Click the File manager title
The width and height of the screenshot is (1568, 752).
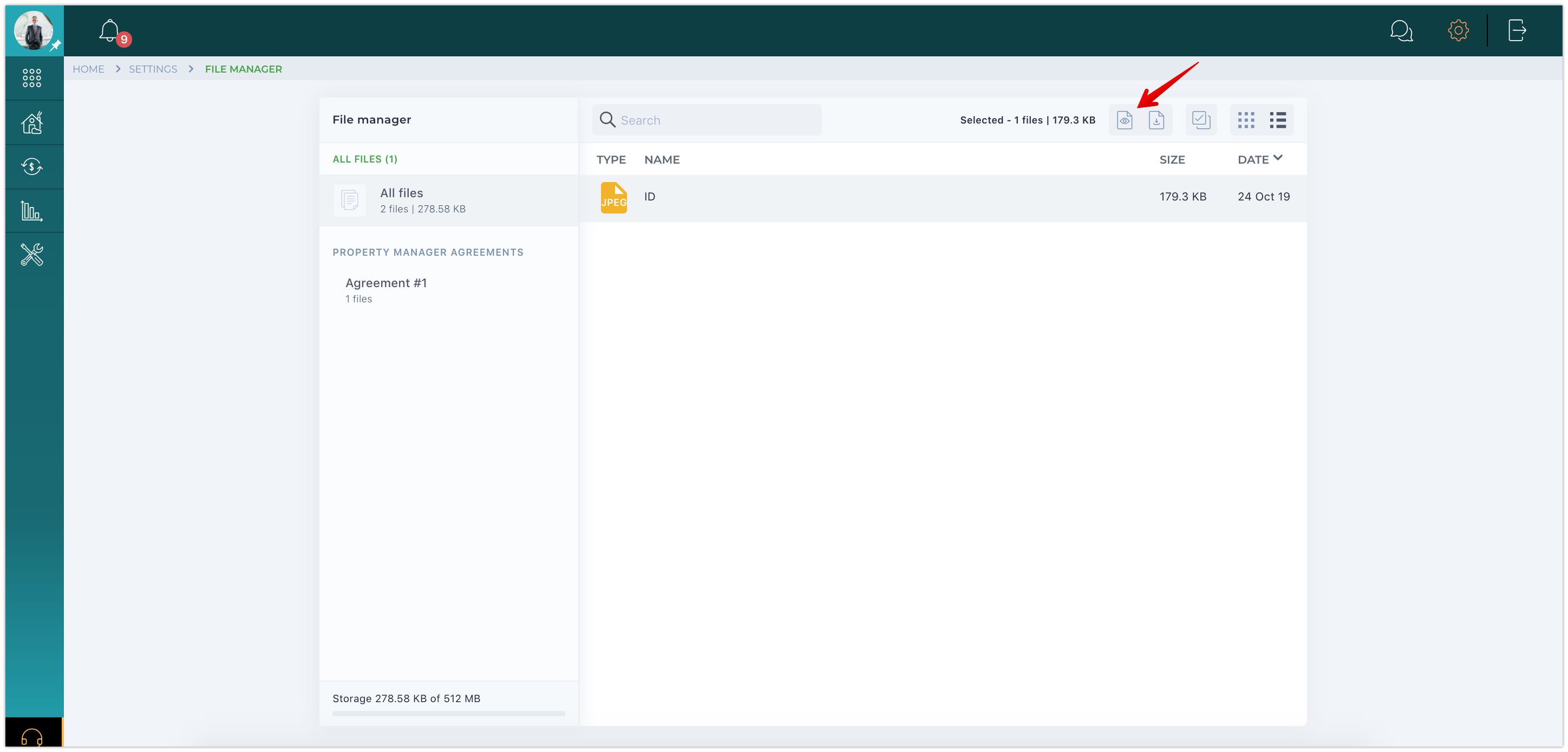[x=371, y=120]
